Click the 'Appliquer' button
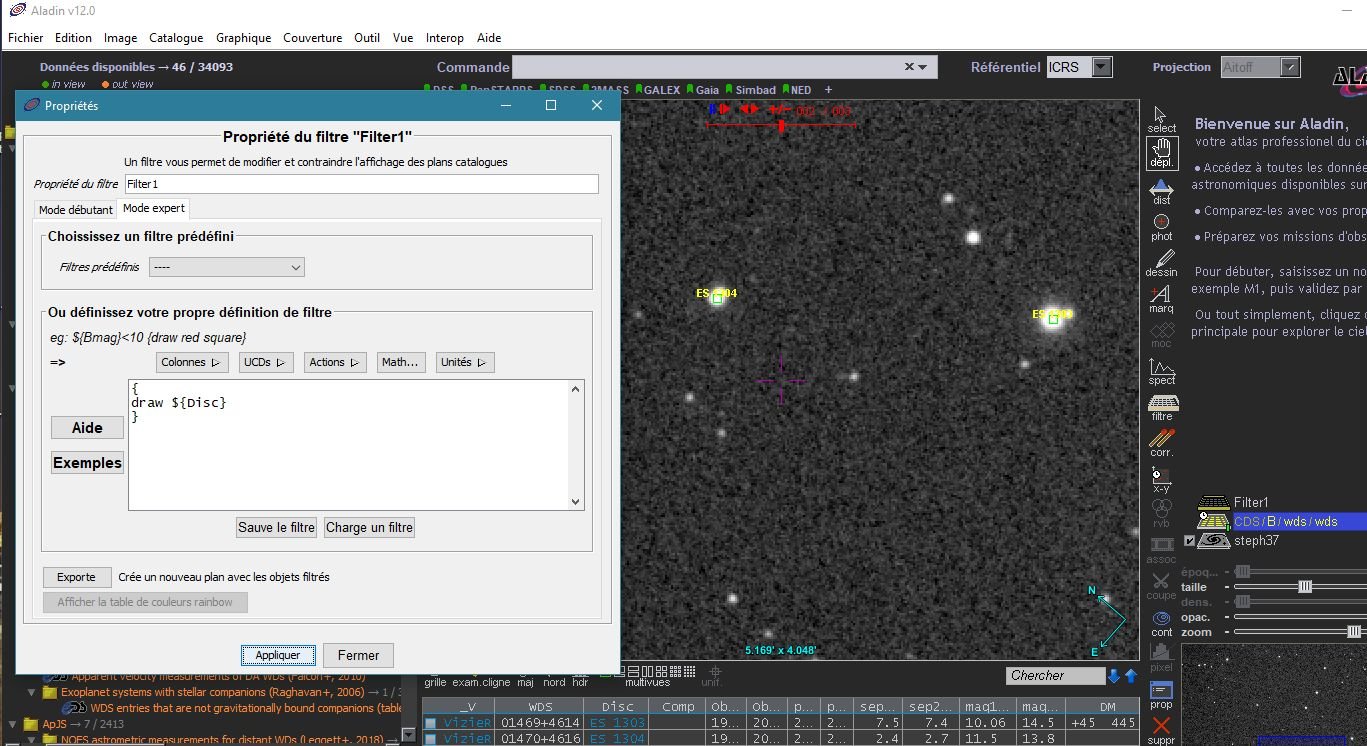This screenshot has height=746, width=1367. [x=278, y=655]
